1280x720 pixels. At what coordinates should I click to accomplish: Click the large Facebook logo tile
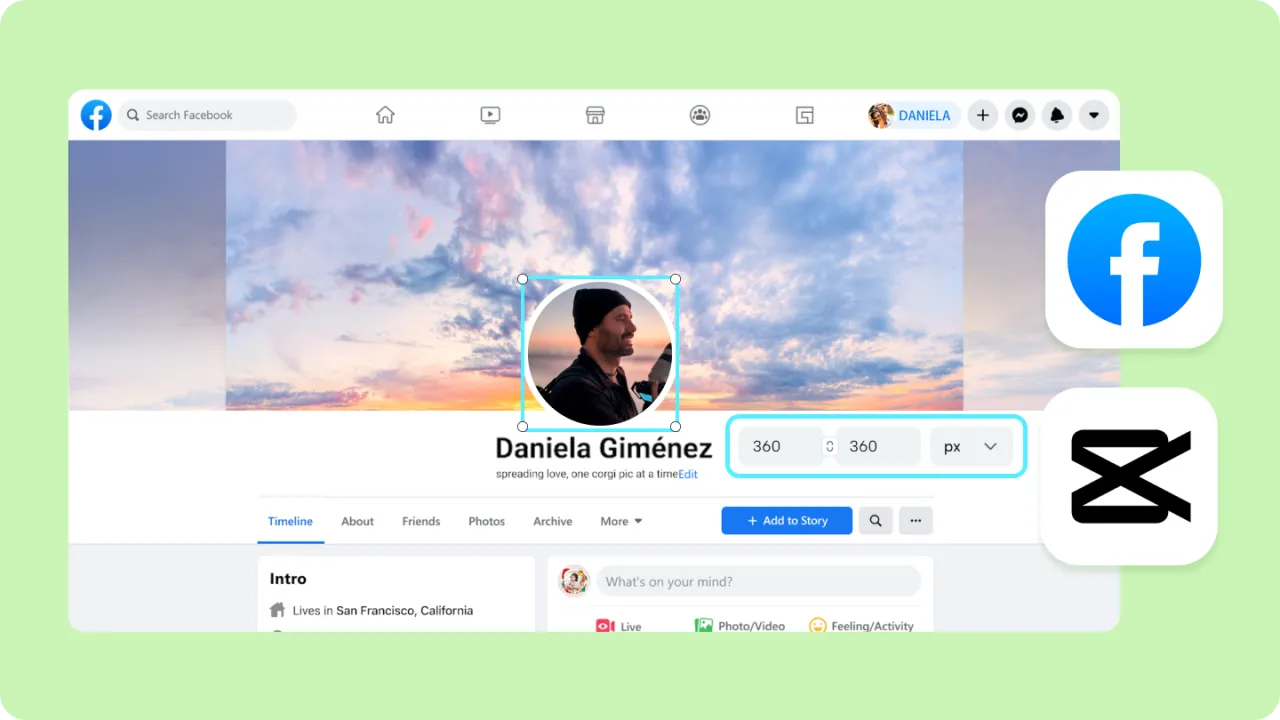[x=1133, y=258]
